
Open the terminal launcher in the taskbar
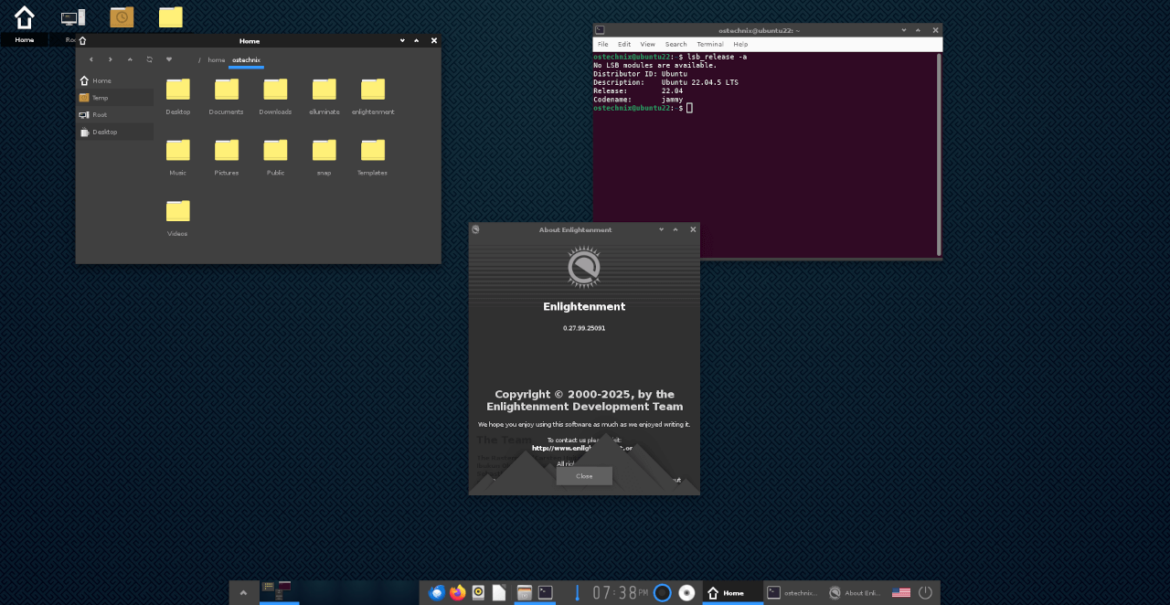tap(544, 592)
